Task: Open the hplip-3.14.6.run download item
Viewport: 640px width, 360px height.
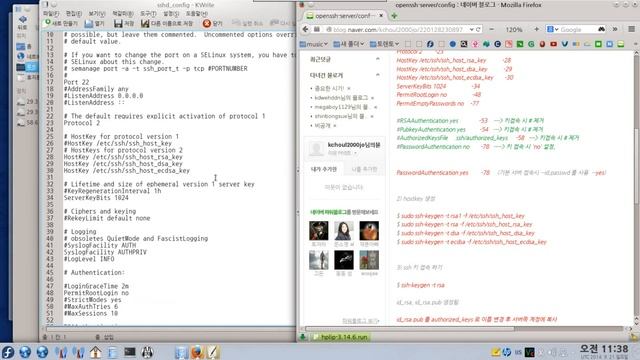Action: click(340, 337)
